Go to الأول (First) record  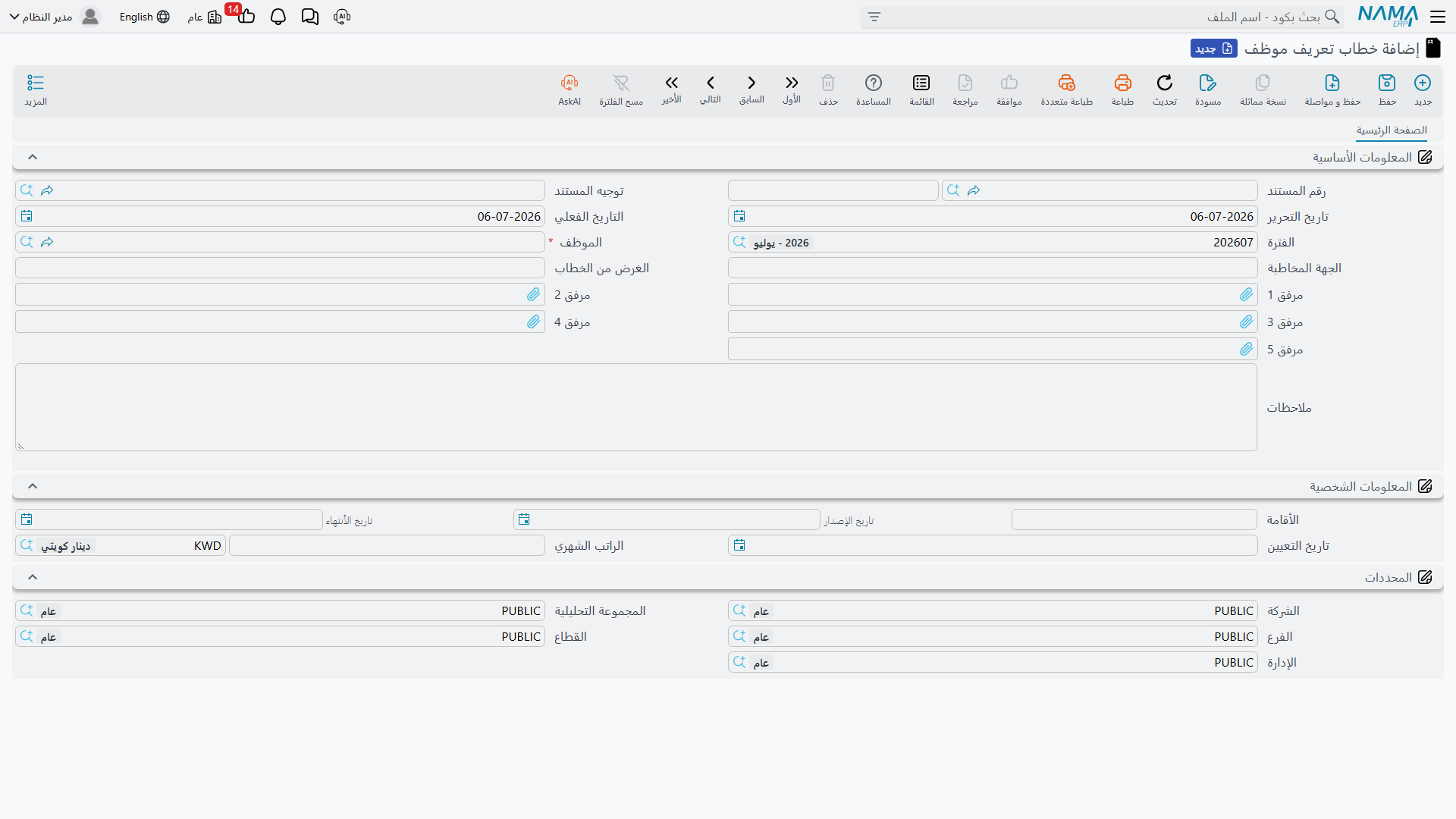point(792,83)
